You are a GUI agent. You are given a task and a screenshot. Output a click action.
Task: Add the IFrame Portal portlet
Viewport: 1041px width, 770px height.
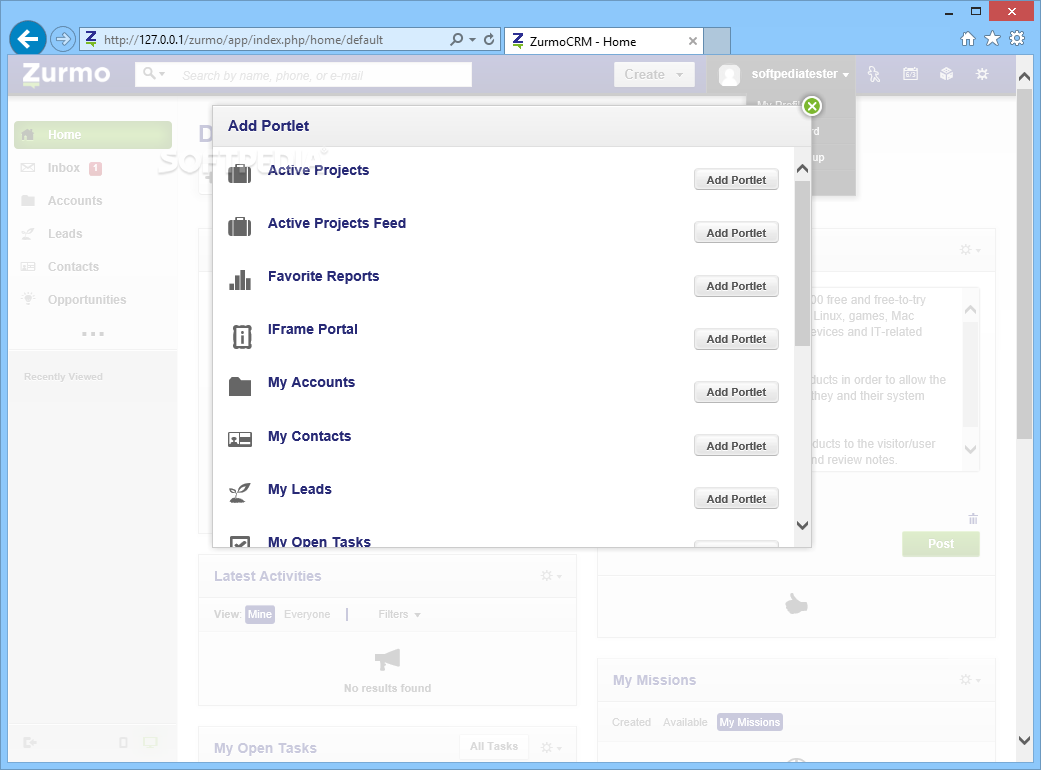coord(736,339)
